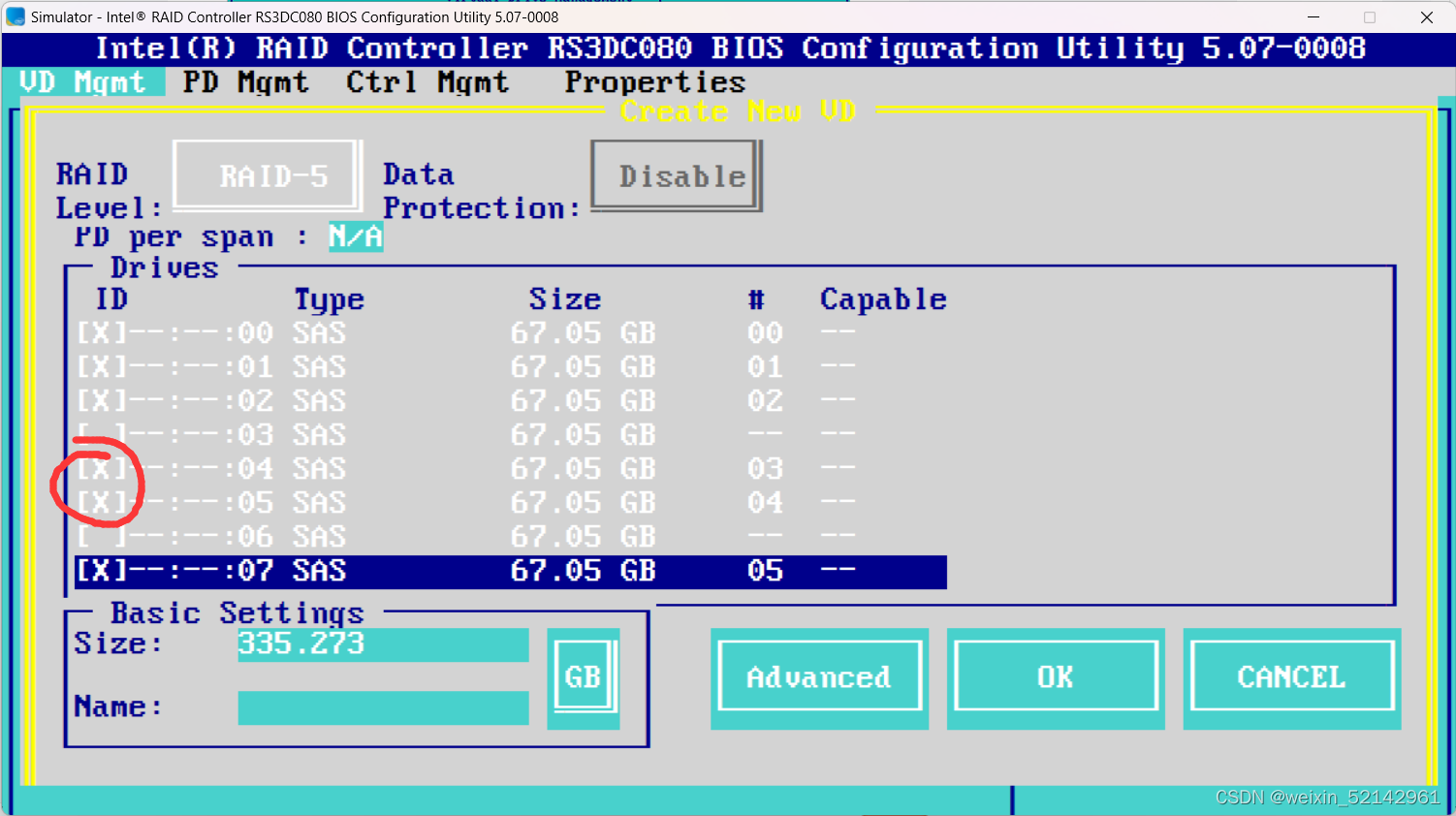
Task: Click the 67.05 GB size of drive 02
Action: tap(584, 401)
